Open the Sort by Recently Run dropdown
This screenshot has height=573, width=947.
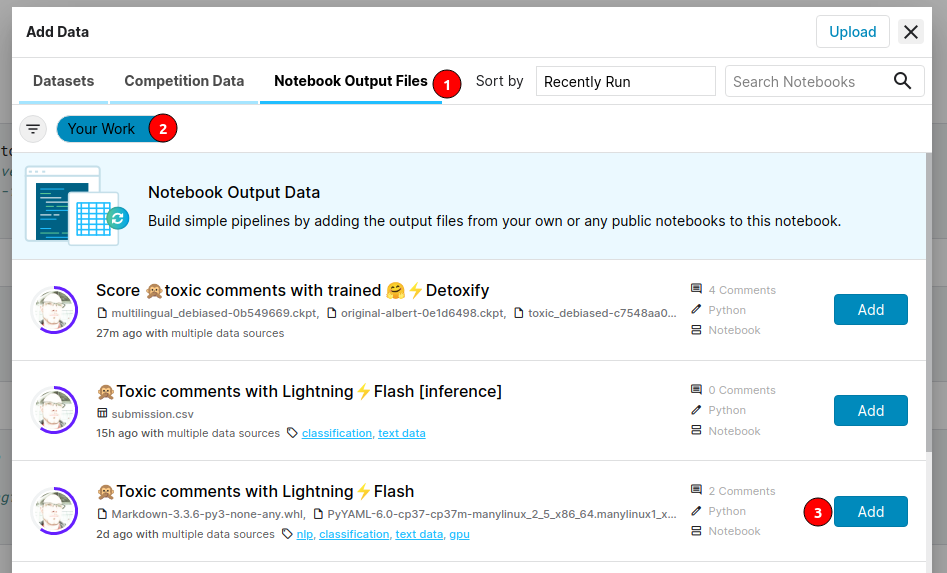(625, 81)
